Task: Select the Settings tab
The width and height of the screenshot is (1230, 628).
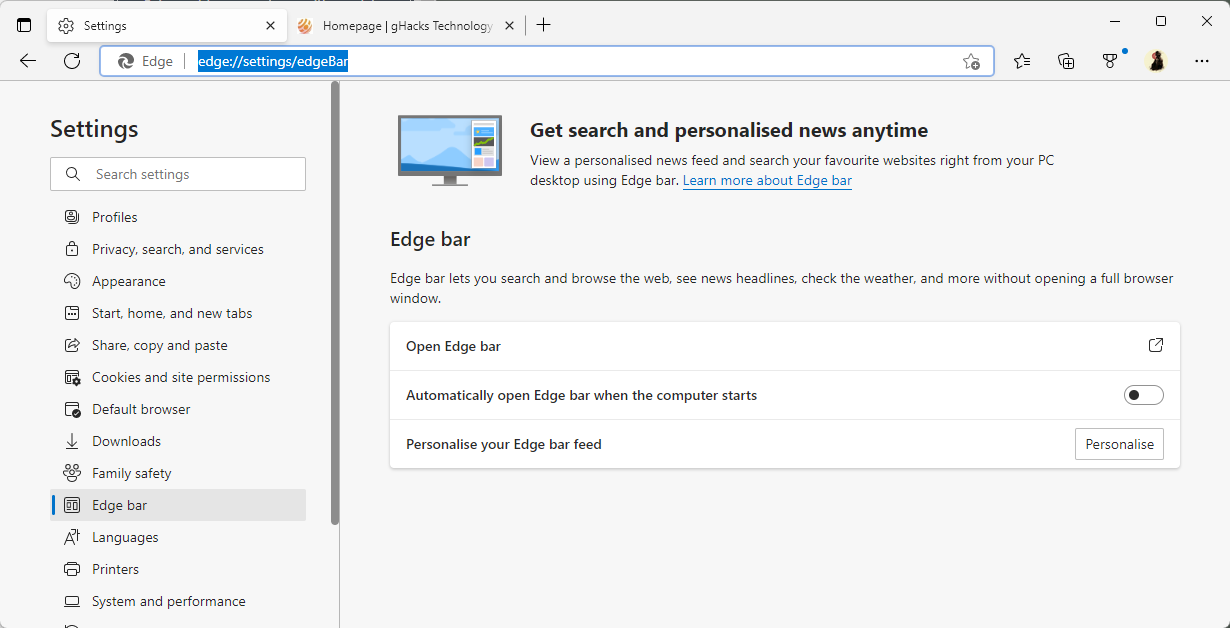Action: (x=160, y=25)
